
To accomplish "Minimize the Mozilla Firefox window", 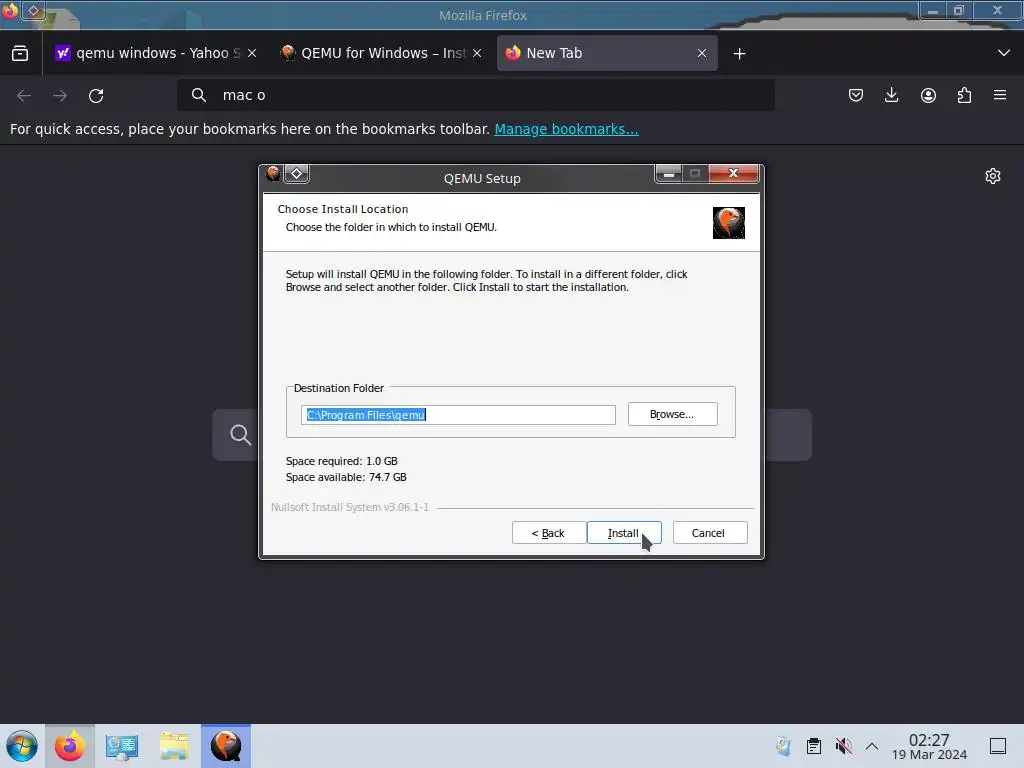I will point(933,11).
